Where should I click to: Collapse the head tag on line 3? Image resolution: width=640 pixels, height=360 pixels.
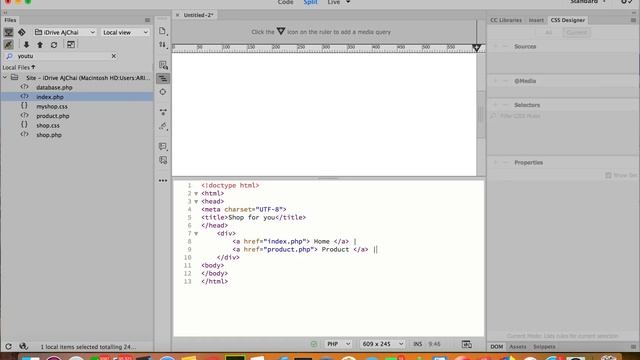[x=196, y=202]
